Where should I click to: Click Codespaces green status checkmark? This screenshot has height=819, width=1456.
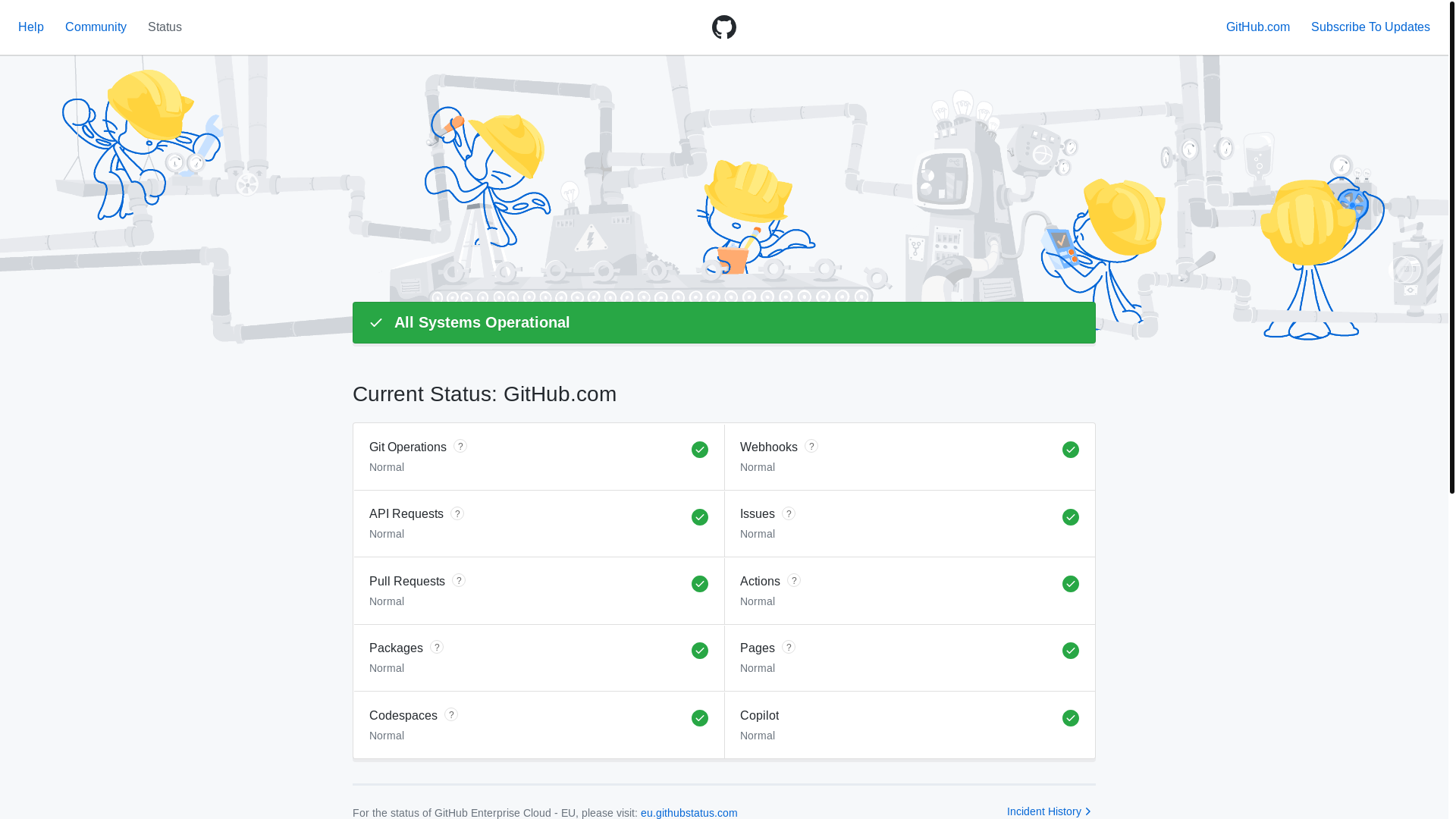coord(700,718)
